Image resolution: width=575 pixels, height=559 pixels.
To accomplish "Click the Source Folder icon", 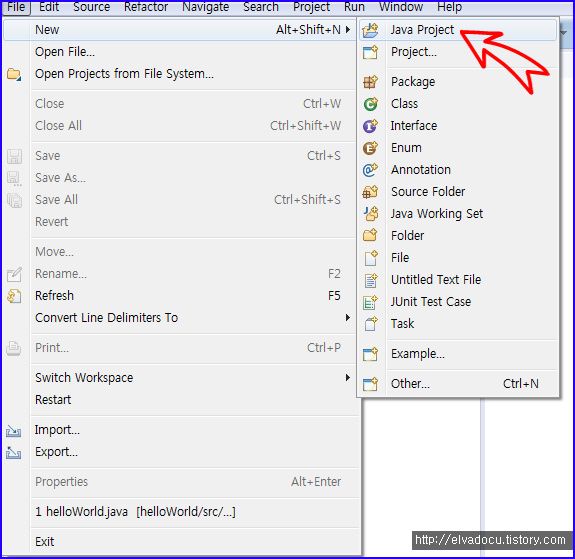I will tap(370, 192).
